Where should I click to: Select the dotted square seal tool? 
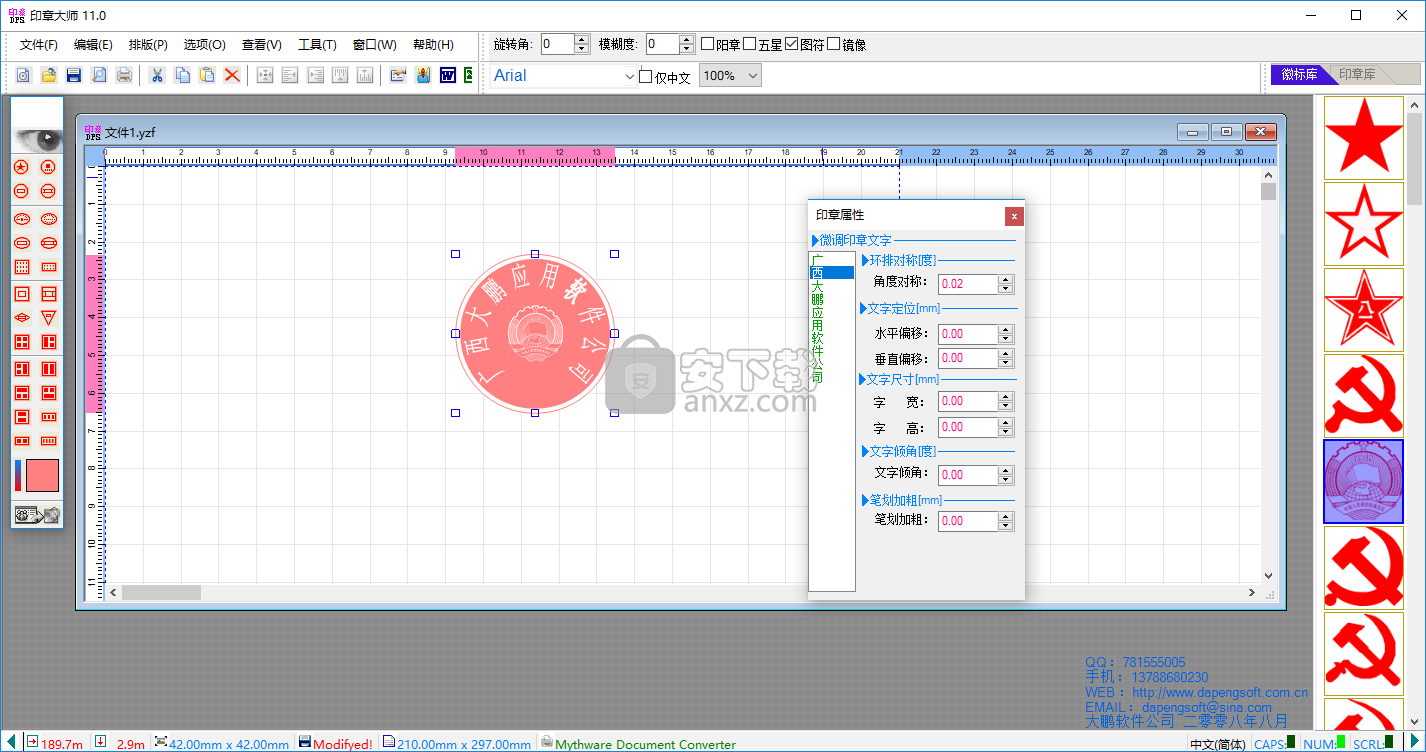pos(21,267)
